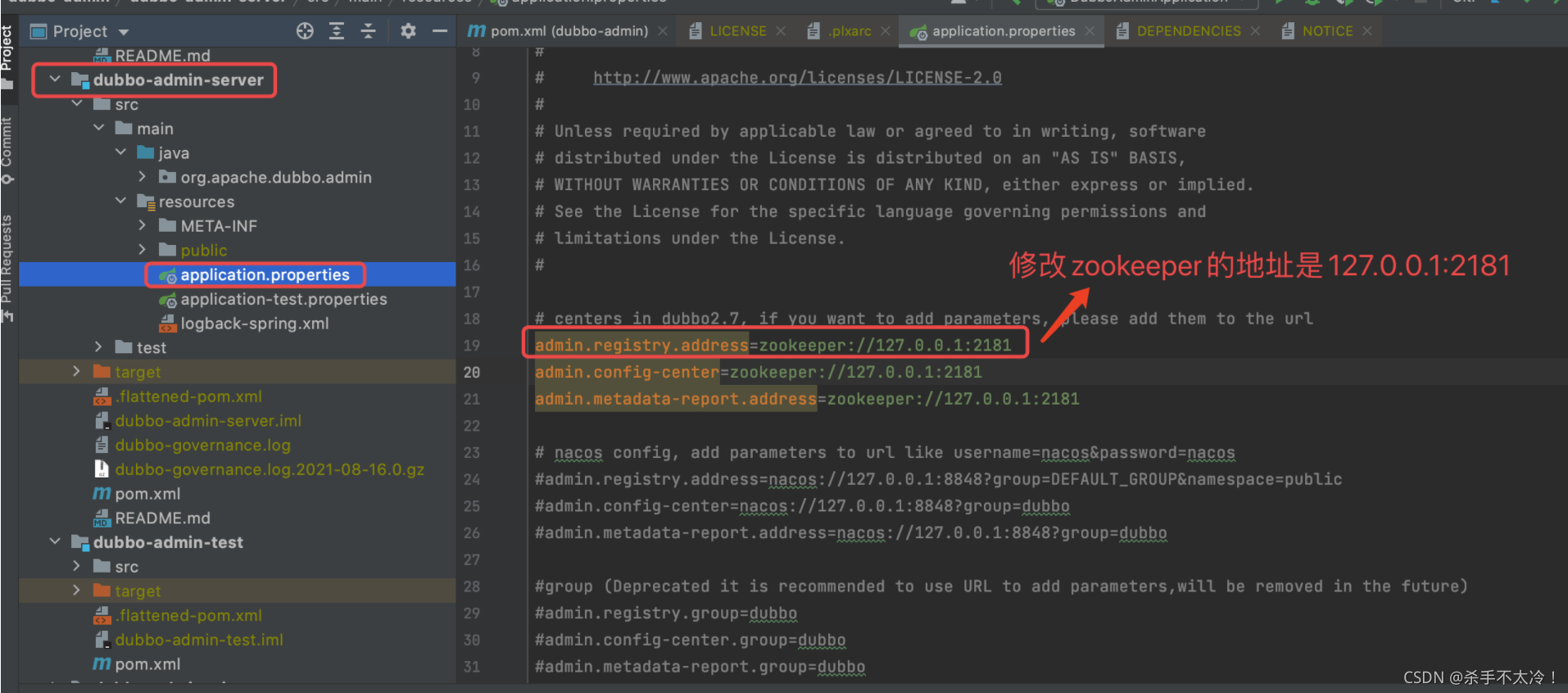Close the DEPENDENCIES tab

(x=1255, y=31)
